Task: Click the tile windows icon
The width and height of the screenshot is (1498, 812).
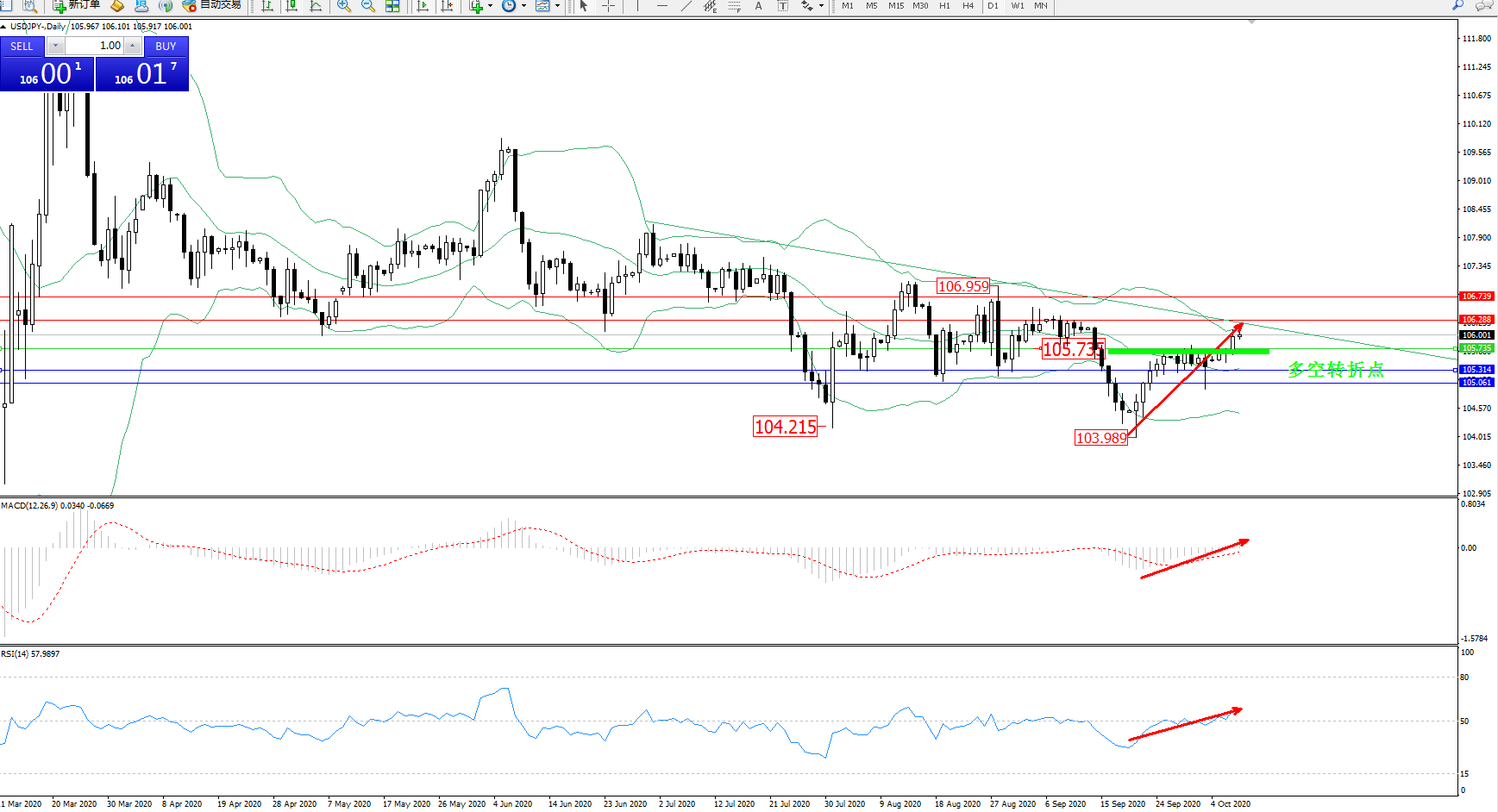Action: (392, 6)
